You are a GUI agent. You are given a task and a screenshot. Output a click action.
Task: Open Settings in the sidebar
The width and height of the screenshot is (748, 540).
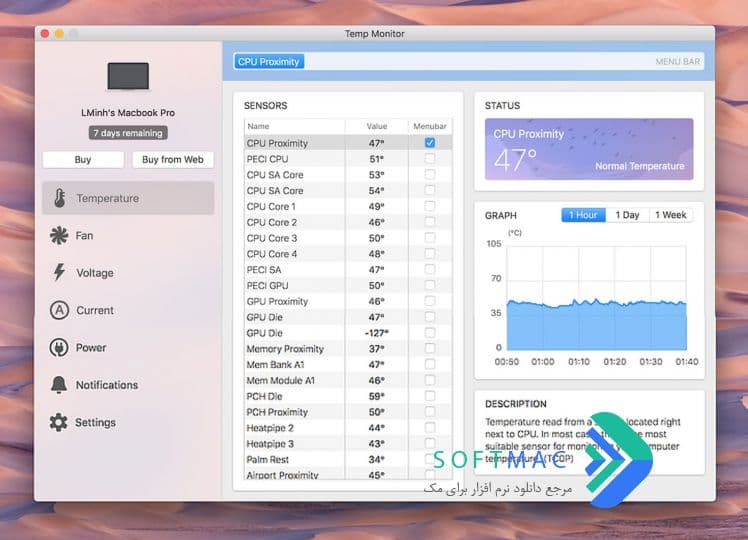click(128, 422)
